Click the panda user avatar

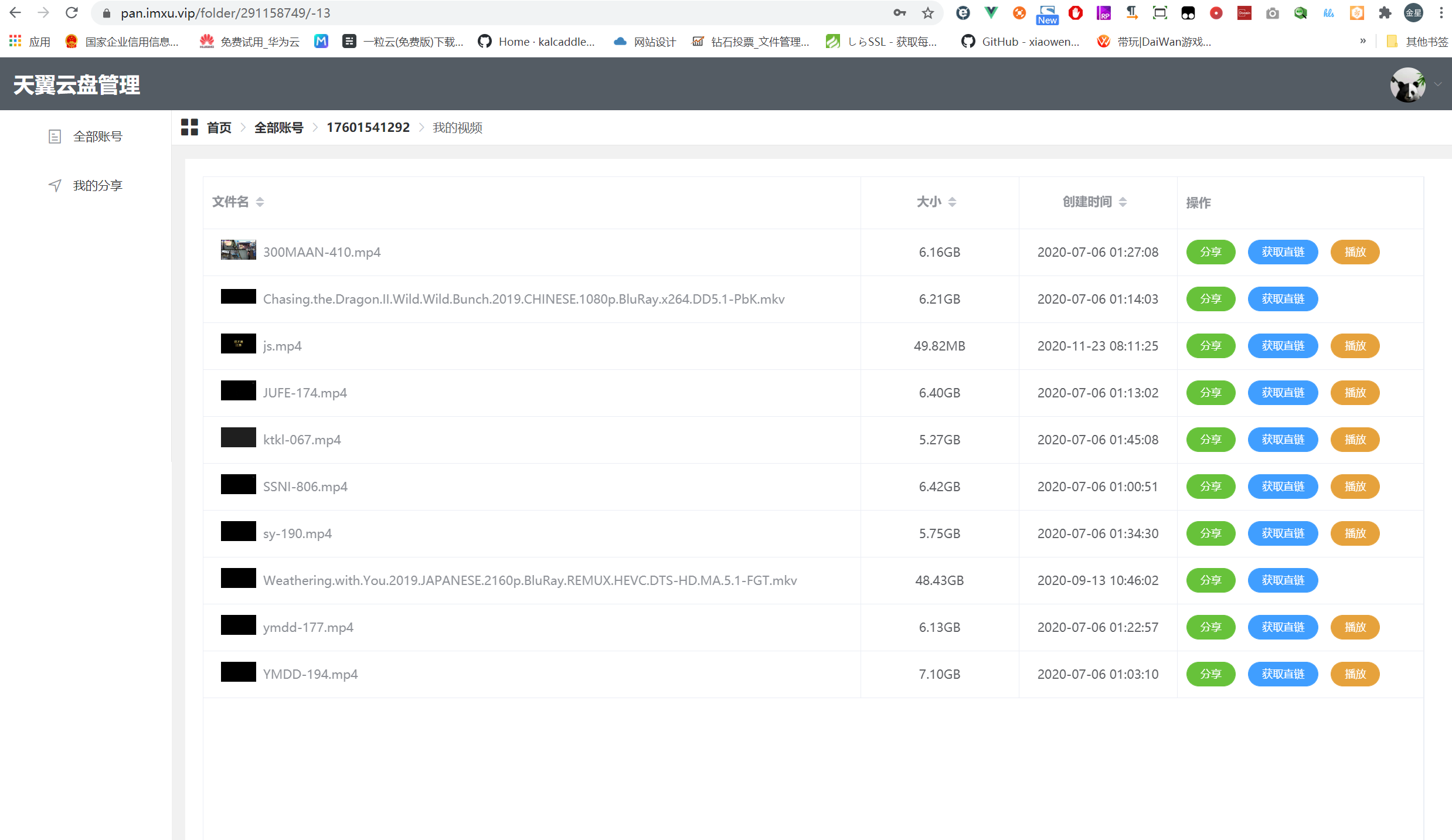coord(1408,84)
